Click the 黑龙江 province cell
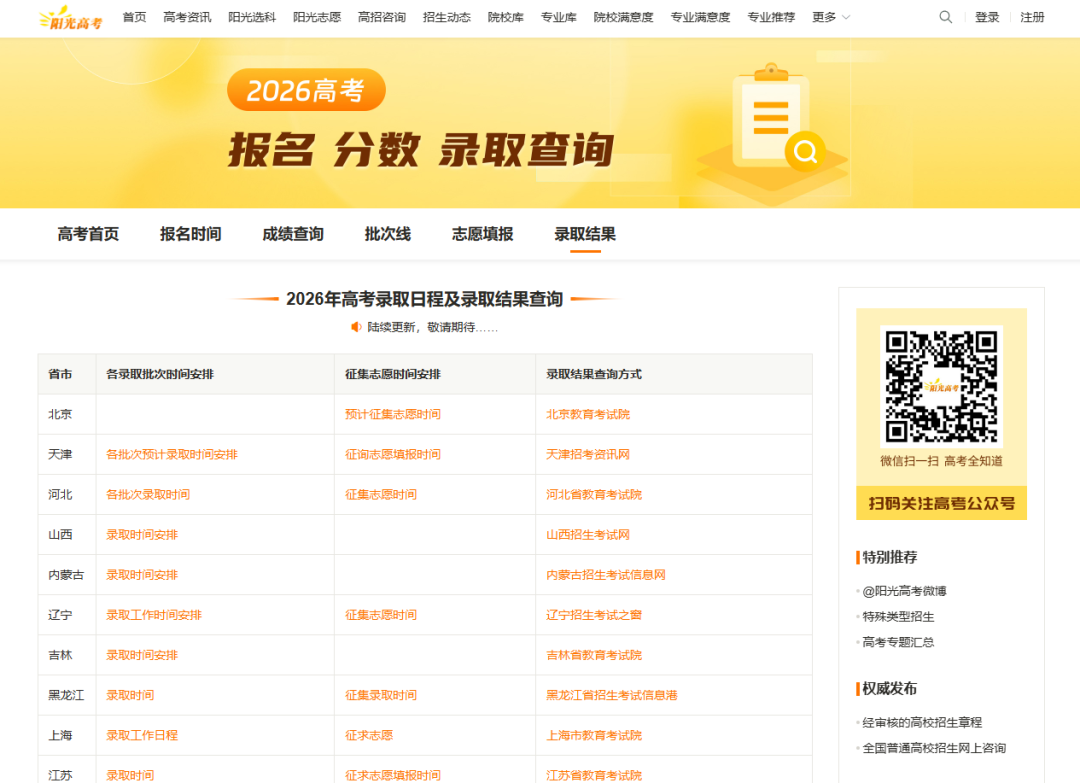 (66, 696)
